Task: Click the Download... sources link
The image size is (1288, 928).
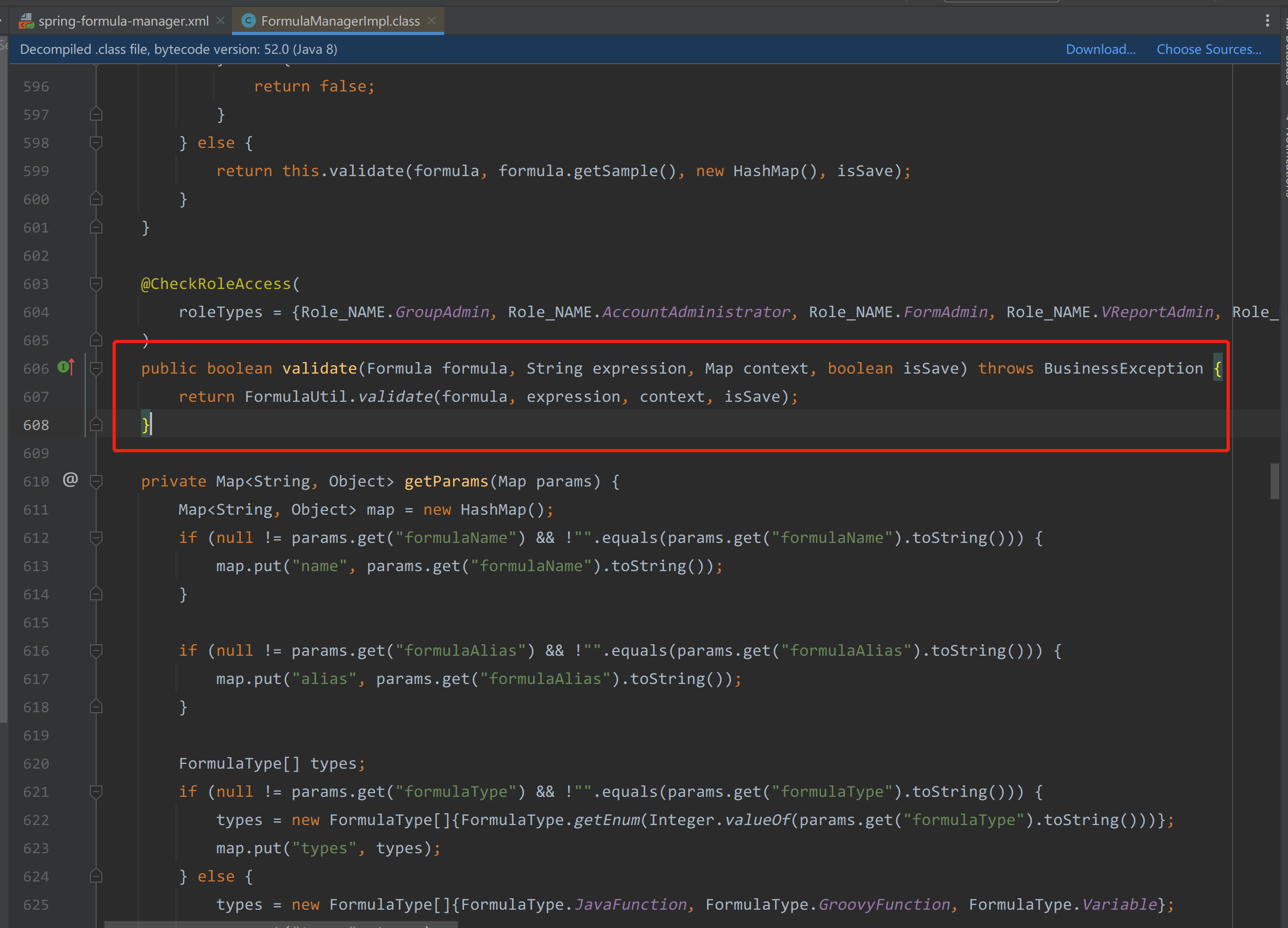Action: [1100, 50]
